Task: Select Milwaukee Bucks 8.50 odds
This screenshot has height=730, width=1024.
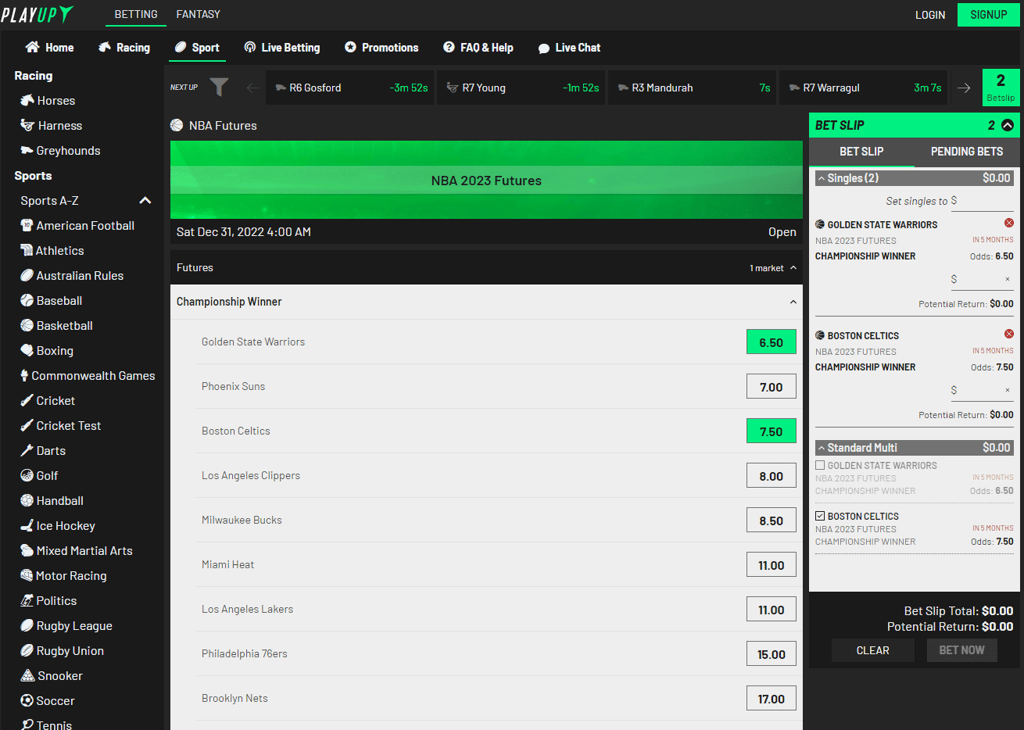Action: pyautogui.click(x=771, y=520)
